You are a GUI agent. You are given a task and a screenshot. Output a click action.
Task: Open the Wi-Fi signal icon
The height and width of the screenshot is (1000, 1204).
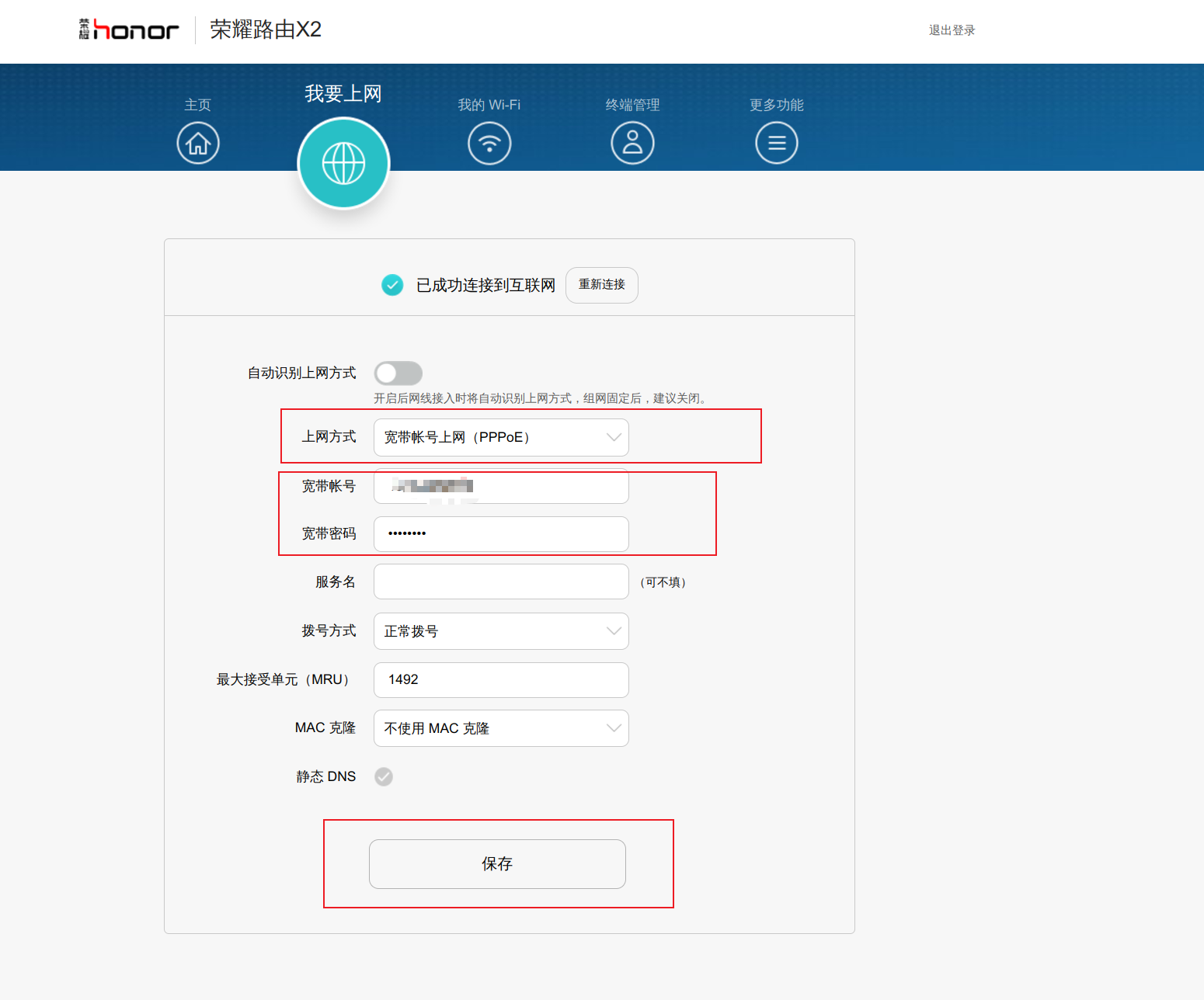[x=489, y=144]
